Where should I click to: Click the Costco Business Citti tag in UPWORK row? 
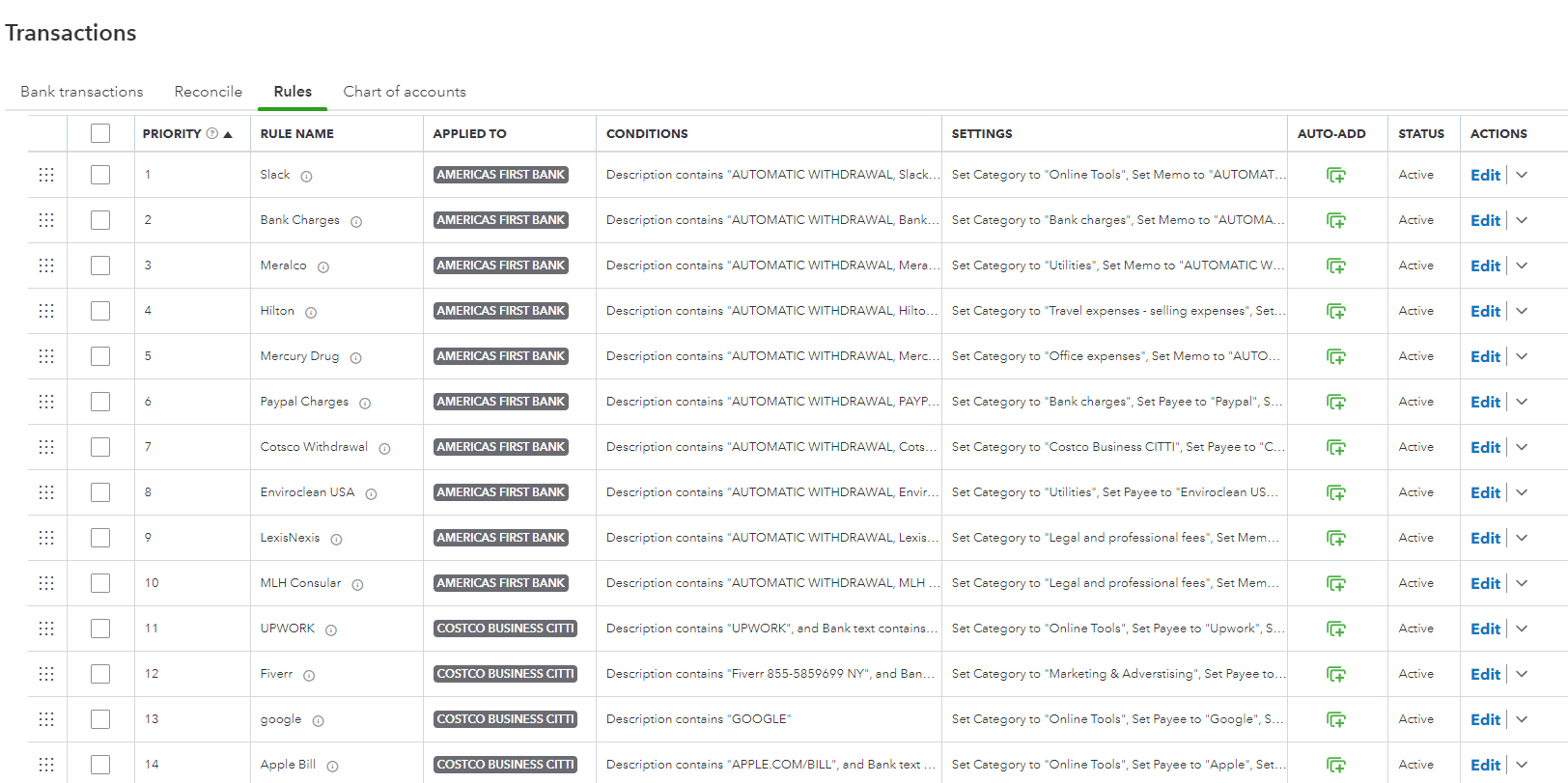click(505, 629)
